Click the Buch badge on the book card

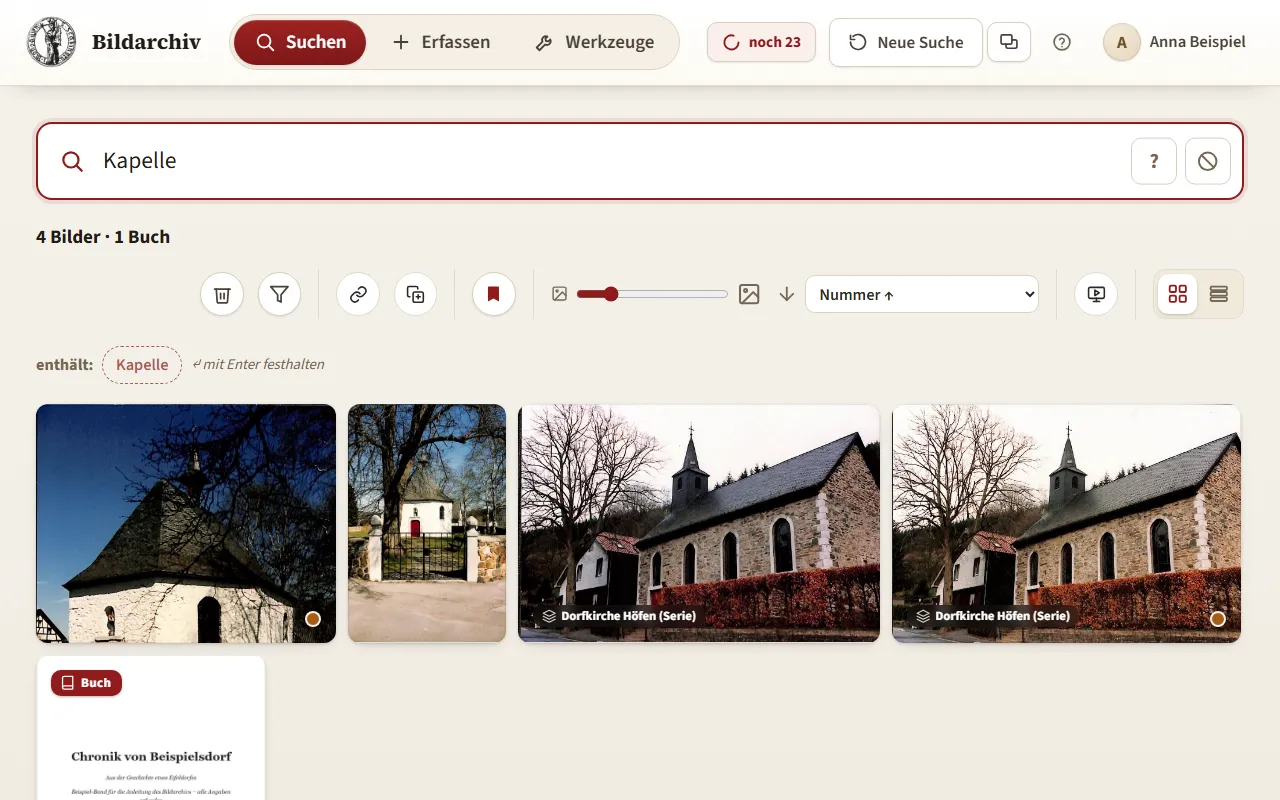point(86,683)
